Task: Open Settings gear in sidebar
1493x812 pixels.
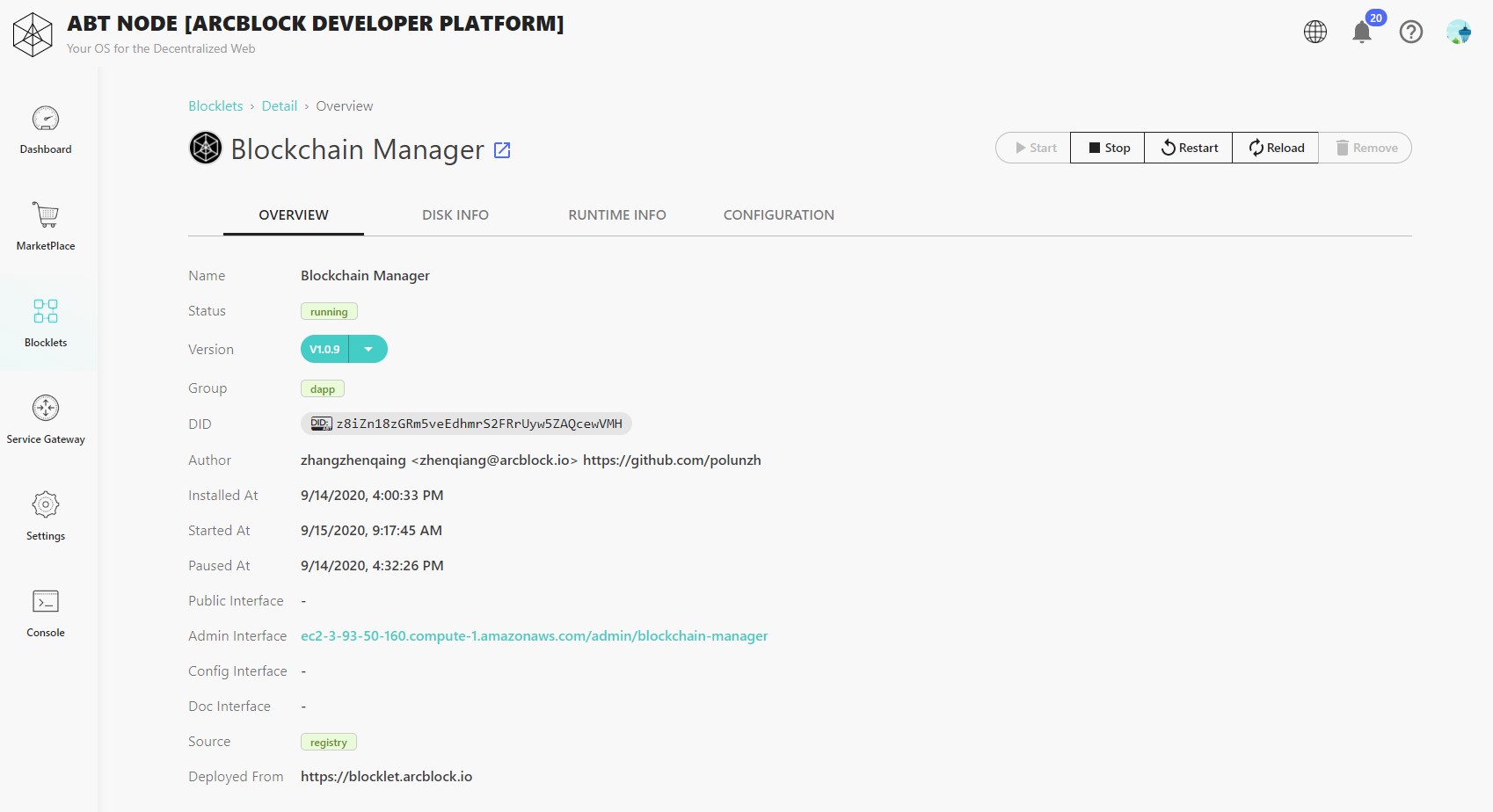Action: (46, 505)
